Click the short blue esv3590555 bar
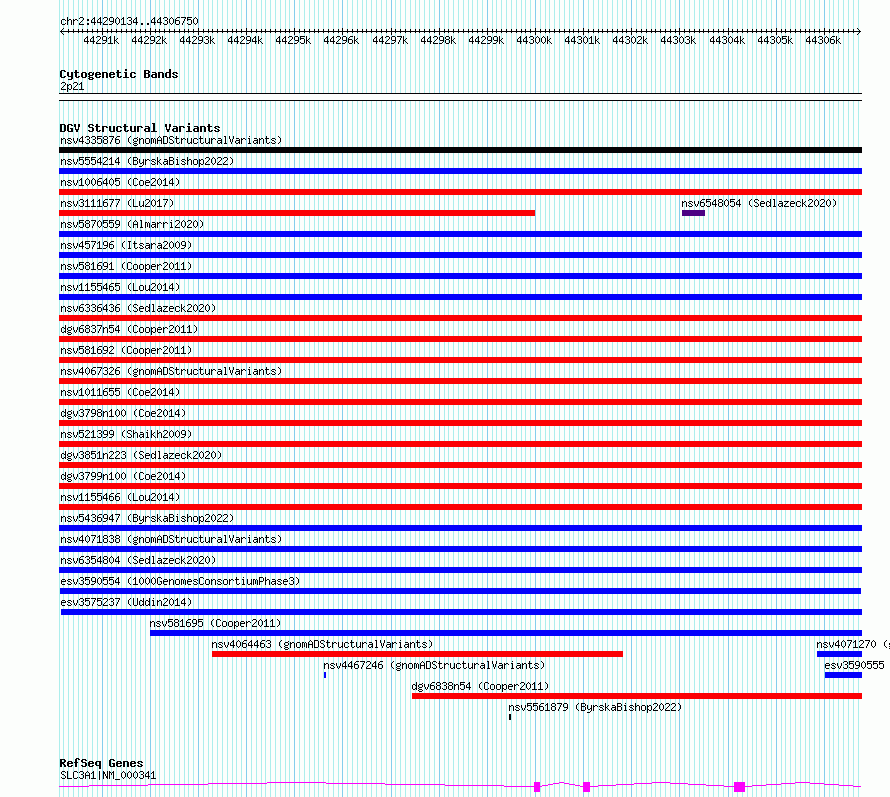 tap(842, 675)
